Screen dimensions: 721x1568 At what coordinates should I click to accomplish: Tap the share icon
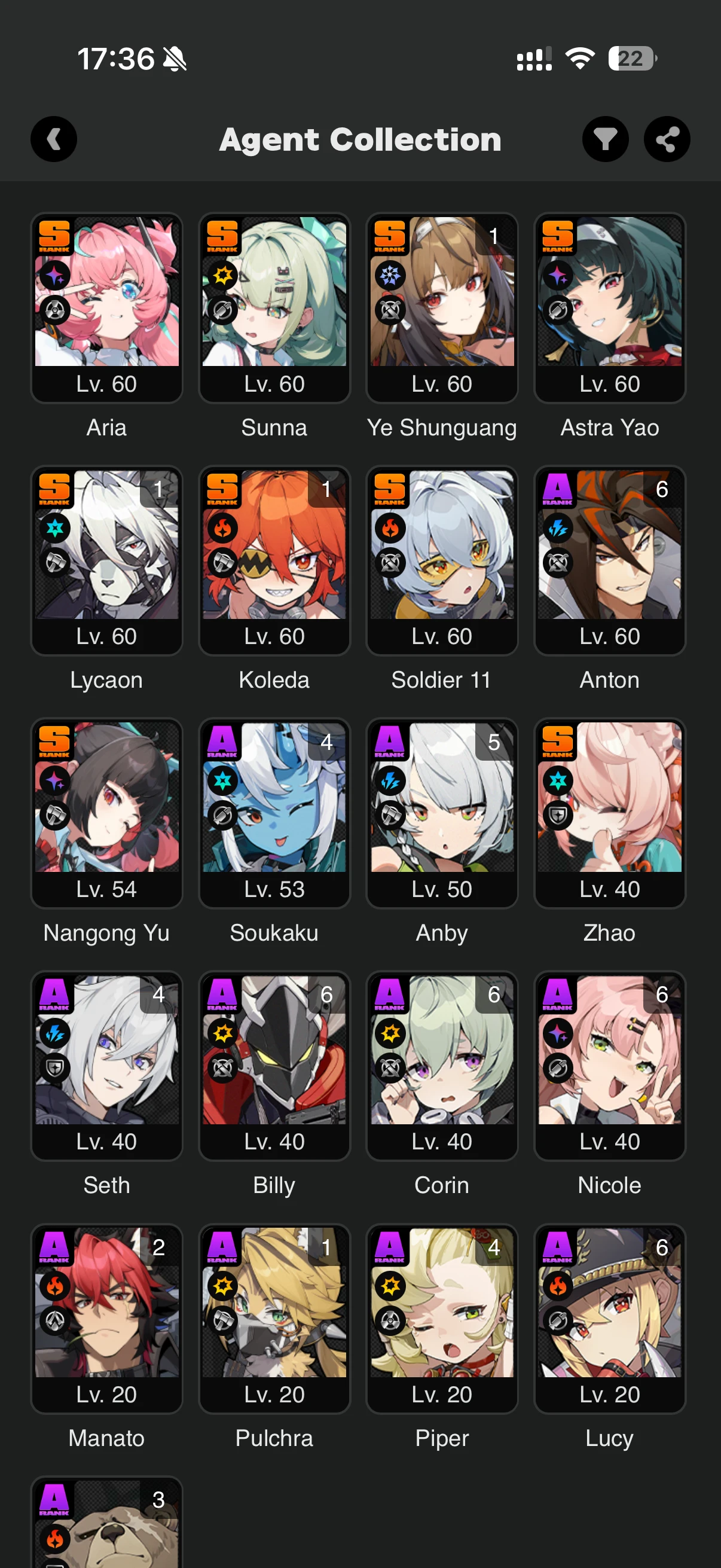click(667, 139)
